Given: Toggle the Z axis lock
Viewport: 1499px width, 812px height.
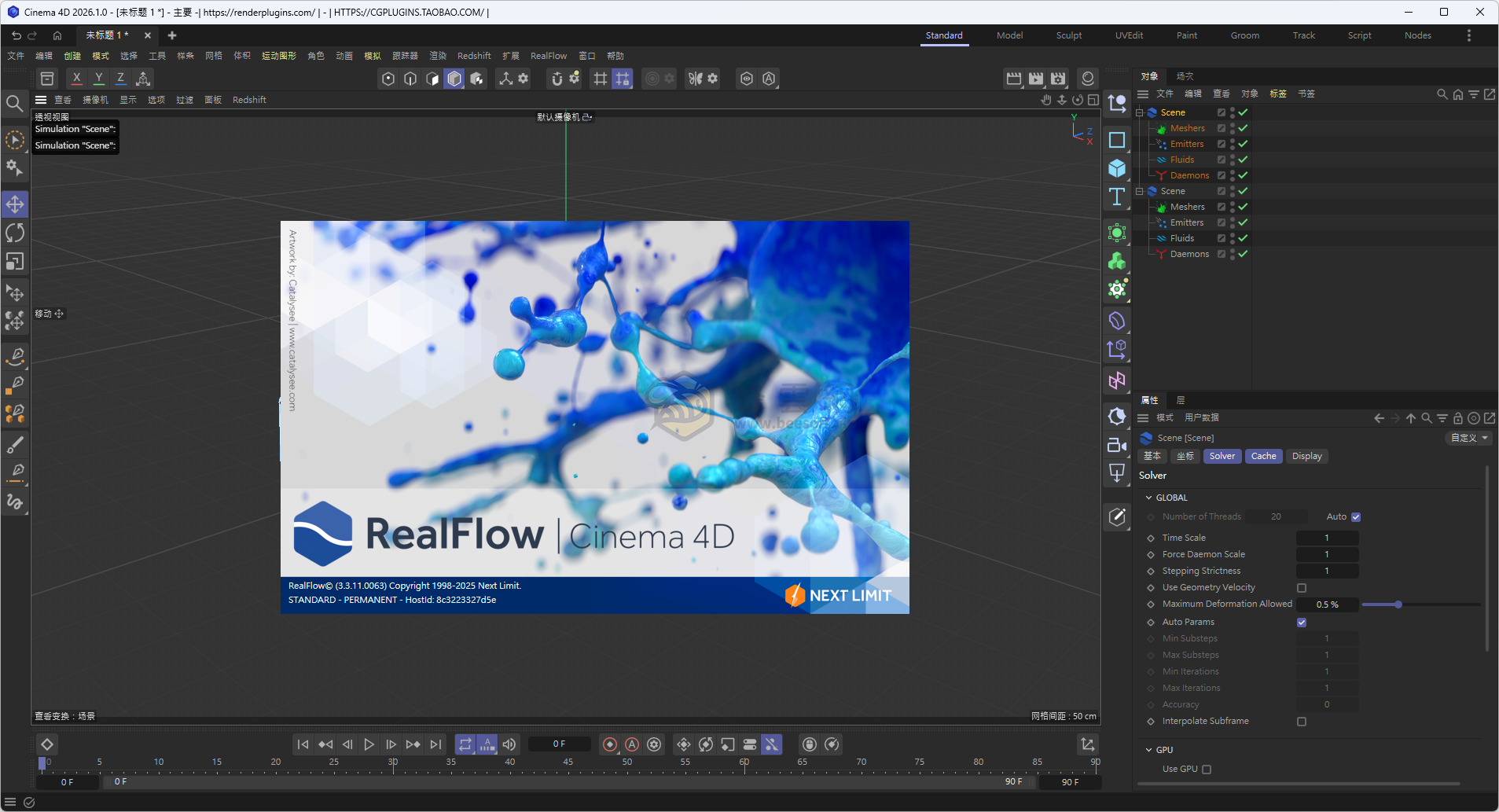Looking at the screenshot, I should [120, 79].
